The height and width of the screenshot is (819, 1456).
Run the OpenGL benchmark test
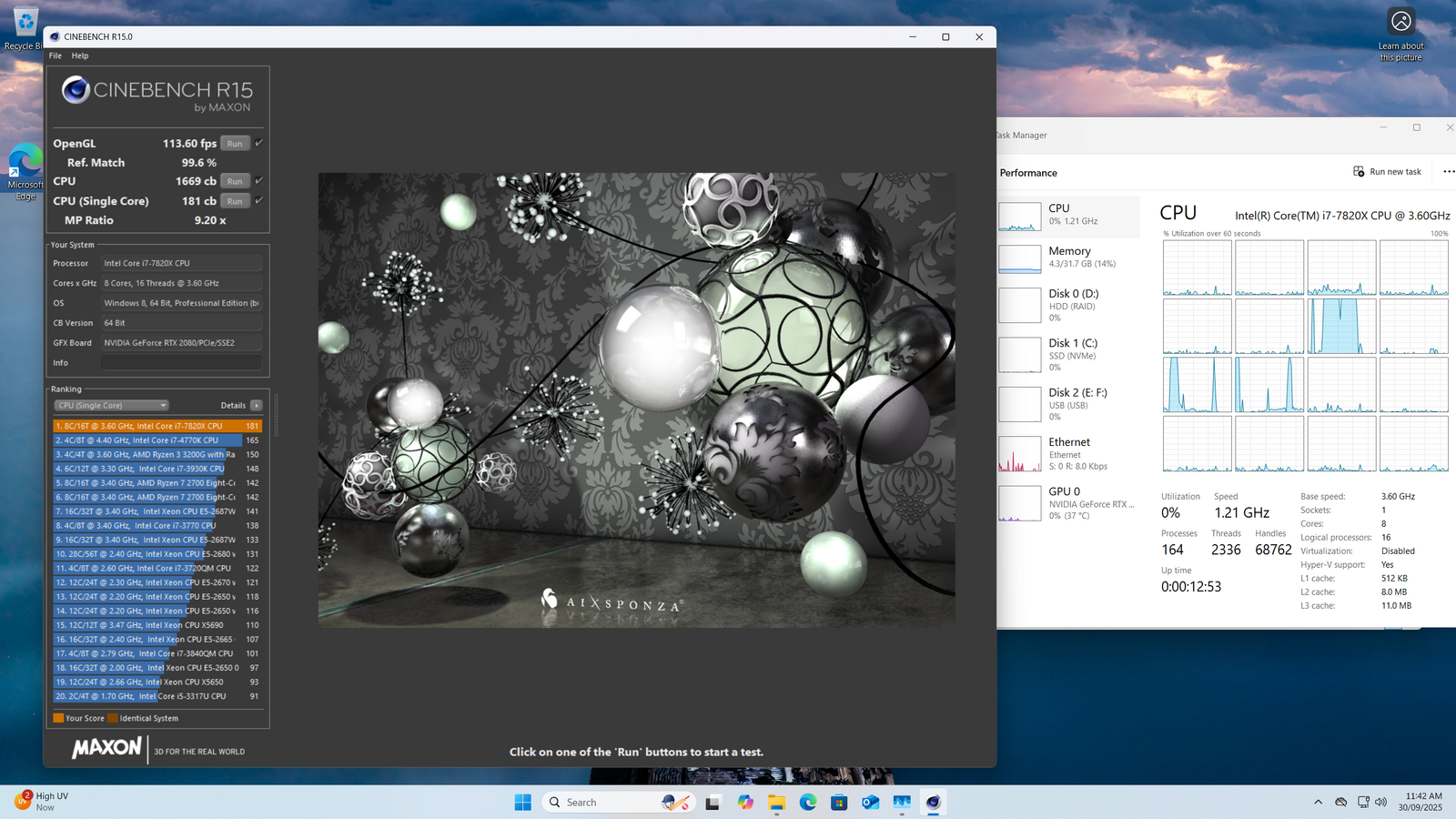click(235, 144)
